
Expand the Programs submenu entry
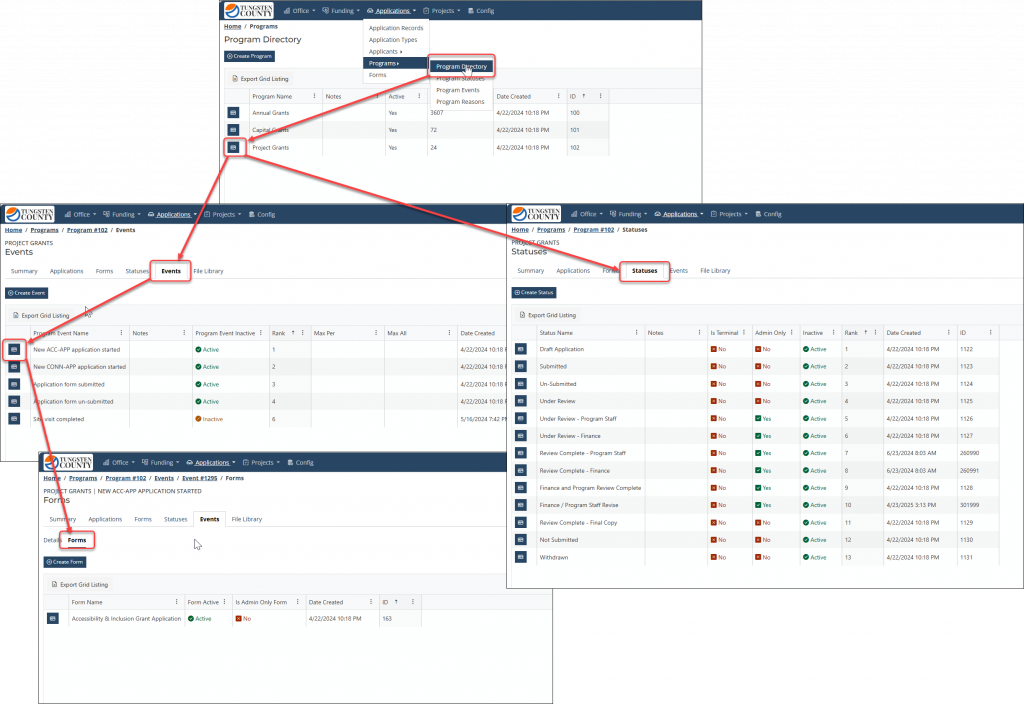[x=395, y=63]
